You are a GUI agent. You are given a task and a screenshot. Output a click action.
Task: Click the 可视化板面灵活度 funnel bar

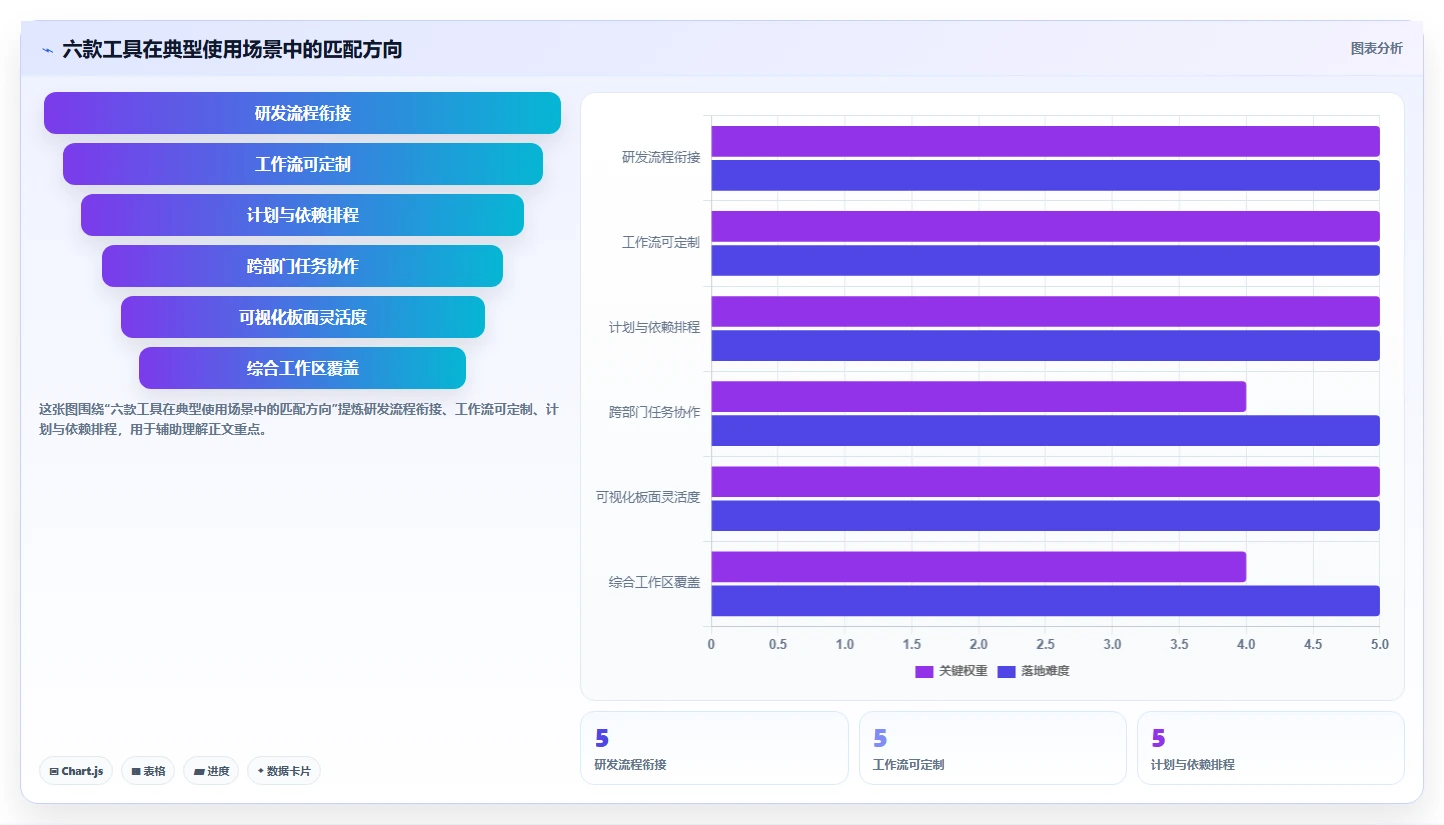[302, 317]
